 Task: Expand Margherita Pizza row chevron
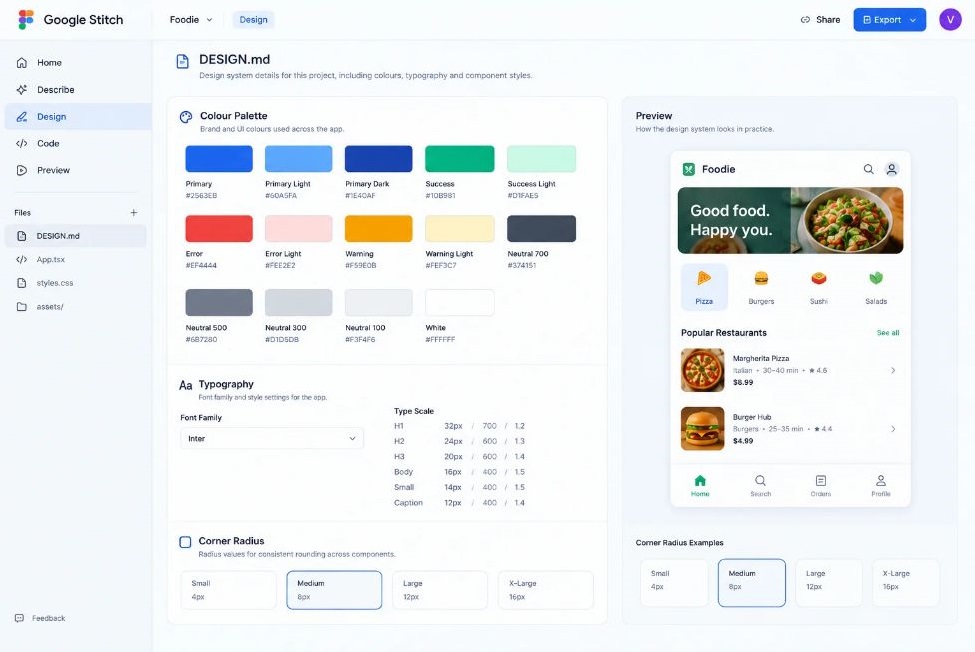tap(893, 370)
